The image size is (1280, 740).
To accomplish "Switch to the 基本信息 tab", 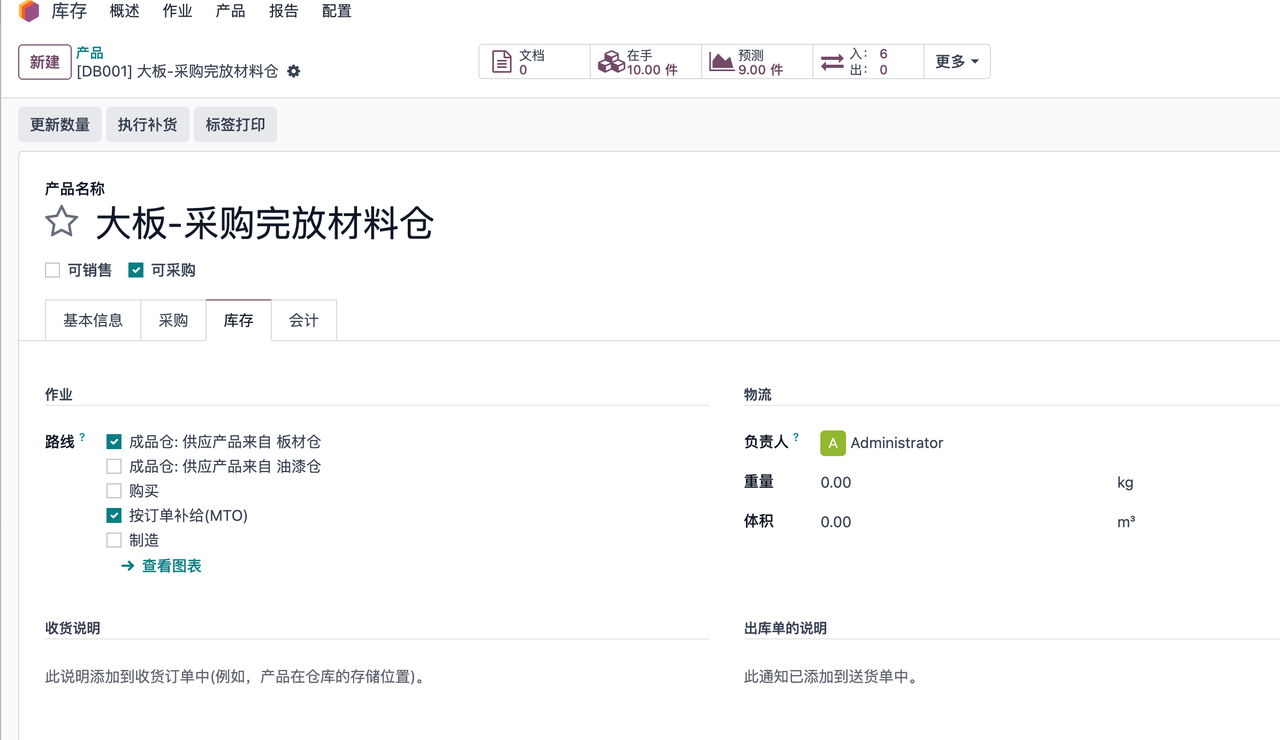I will click(93, 320).
